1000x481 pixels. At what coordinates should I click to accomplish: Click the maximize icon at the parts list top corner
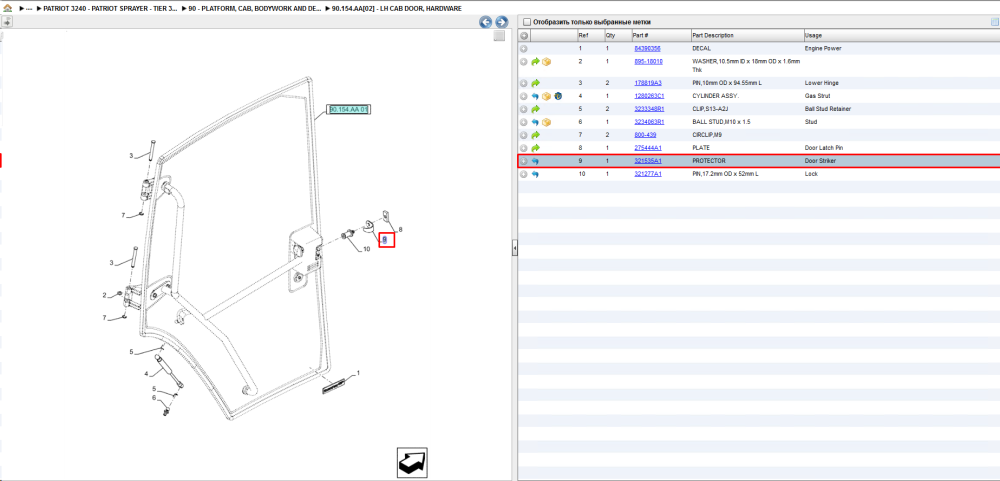coord(994,22)
